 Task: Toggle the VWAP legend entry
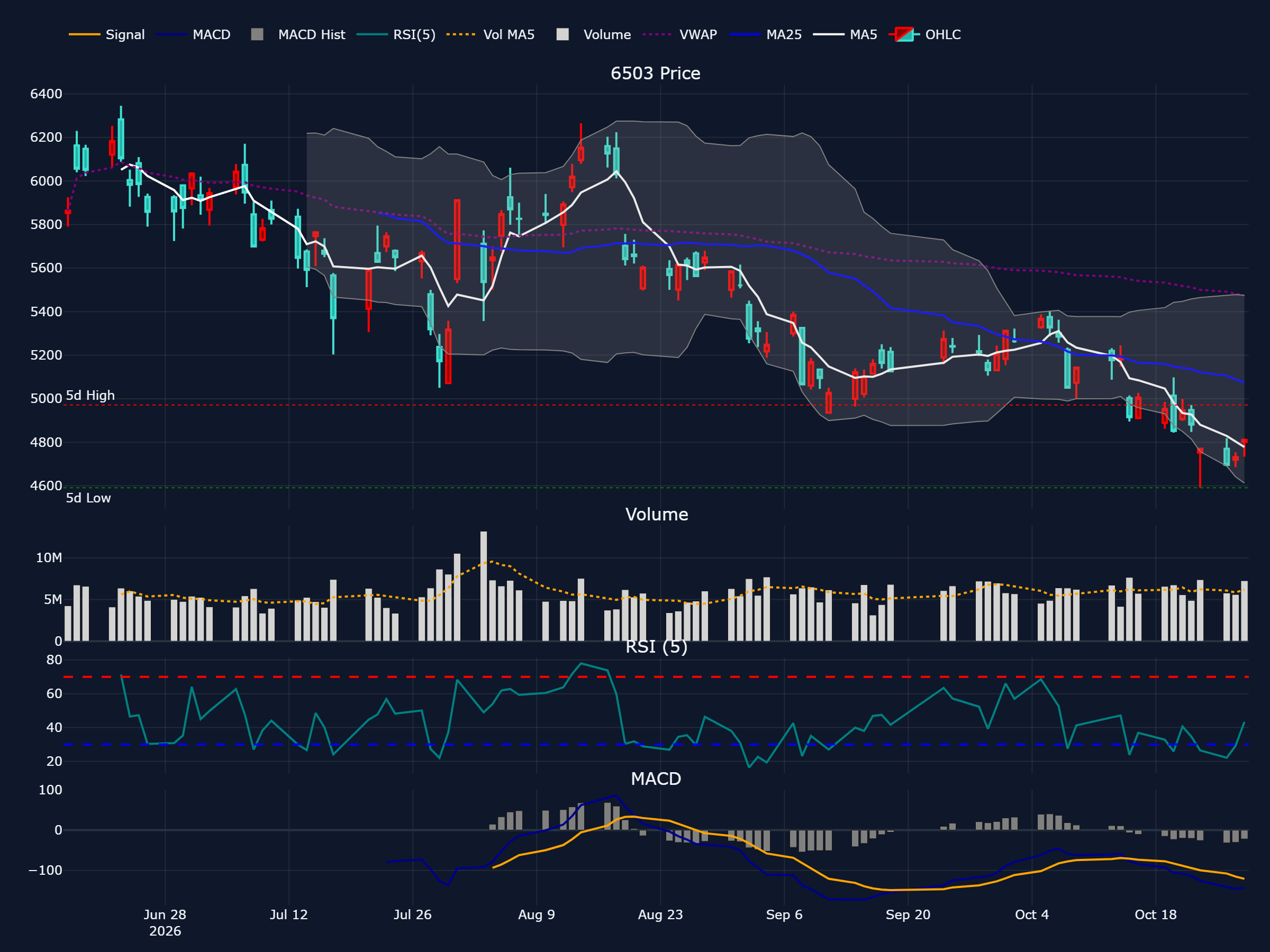(680, 34)
